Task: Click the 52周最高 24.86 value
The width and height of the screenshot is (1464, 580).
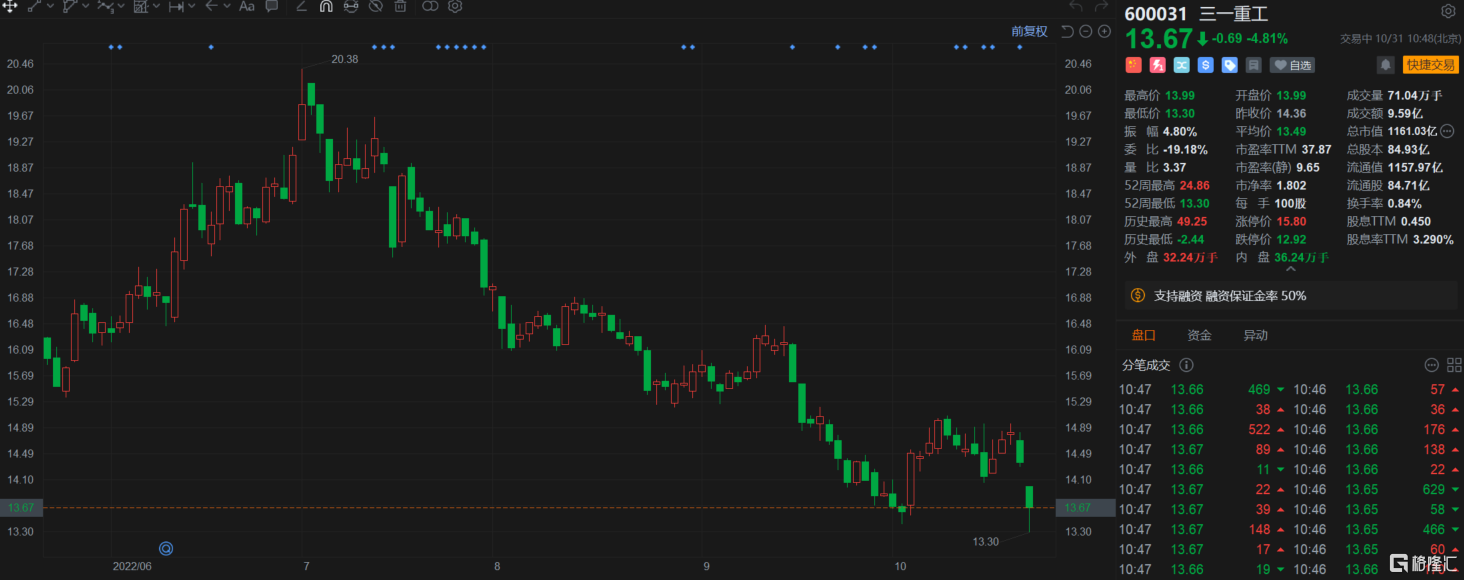Action: pyautogui.click(x=1196, y=185)
